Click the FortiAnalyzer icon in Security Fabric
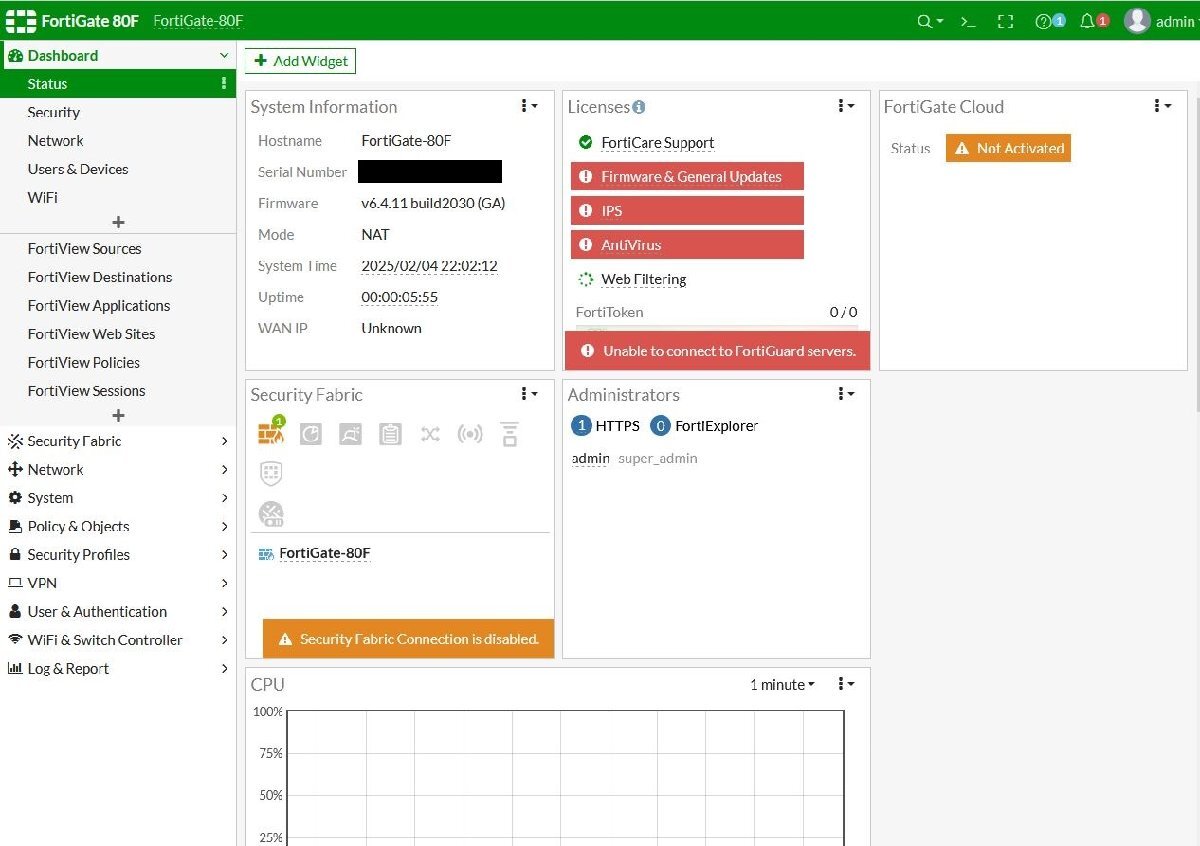The height and width of the screenshot is (846, 1200). [x=311, y=434]
